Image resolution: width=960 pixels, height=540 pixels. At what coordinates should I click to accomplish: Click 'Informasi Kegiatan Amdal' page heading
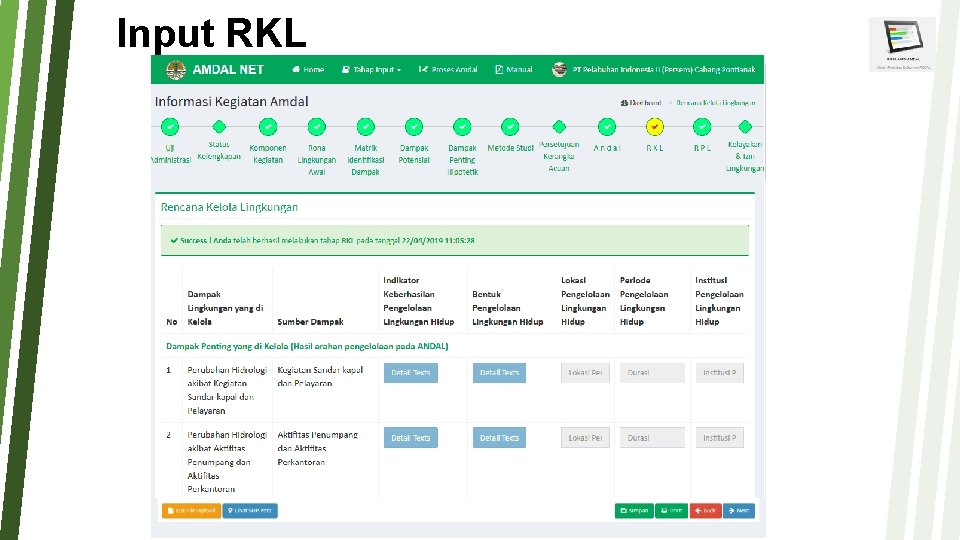click(231, 102)
